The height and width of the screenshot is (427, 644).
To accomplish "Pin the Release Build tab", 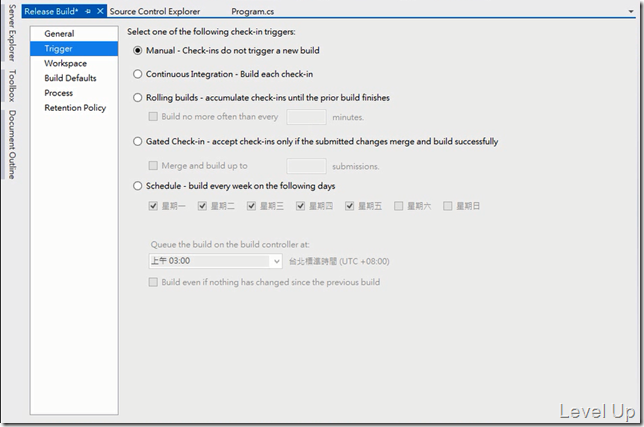I will coord(88,11).
